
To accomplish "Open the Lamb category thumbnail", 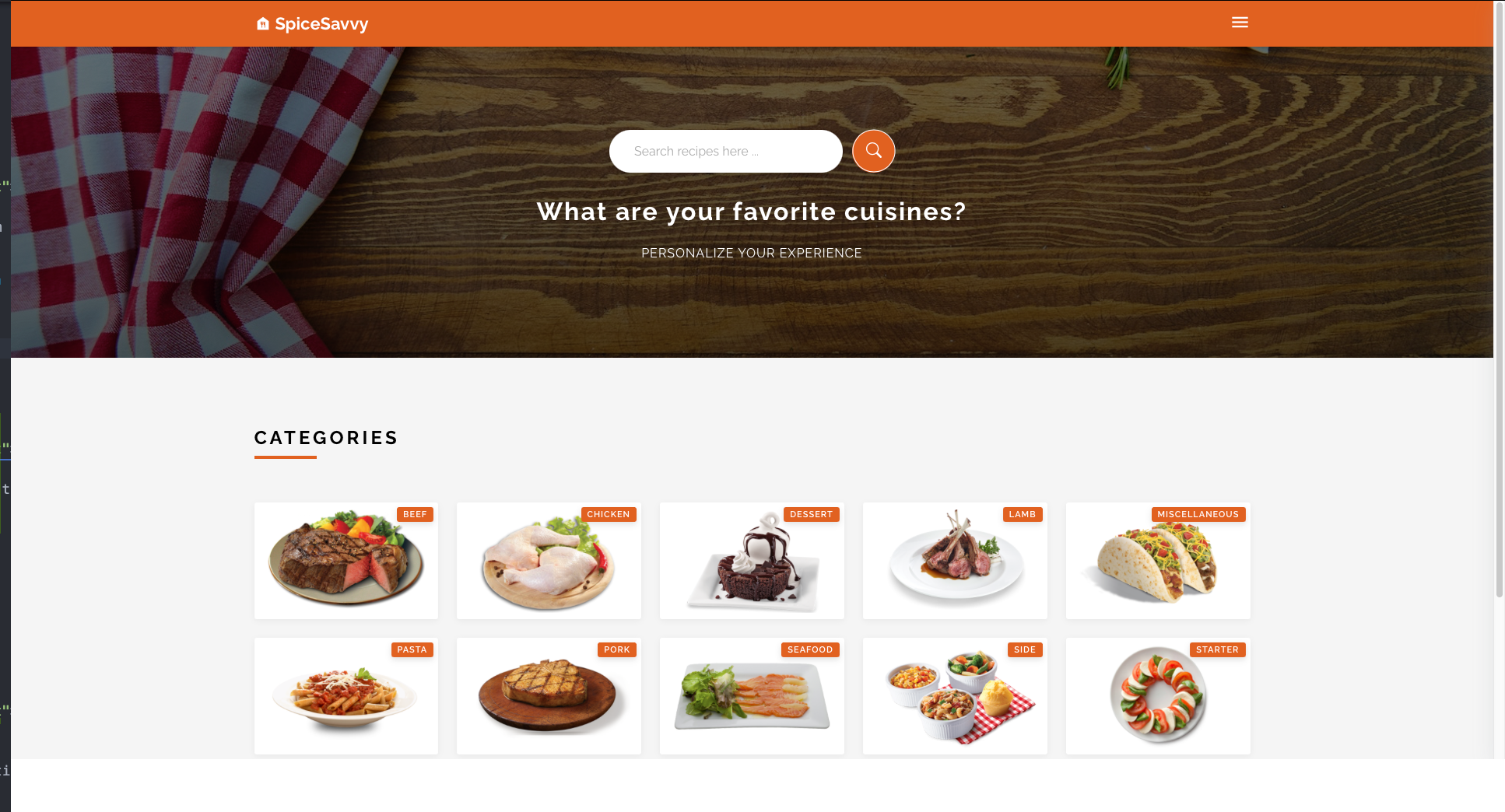I will [x=955, y=561].
